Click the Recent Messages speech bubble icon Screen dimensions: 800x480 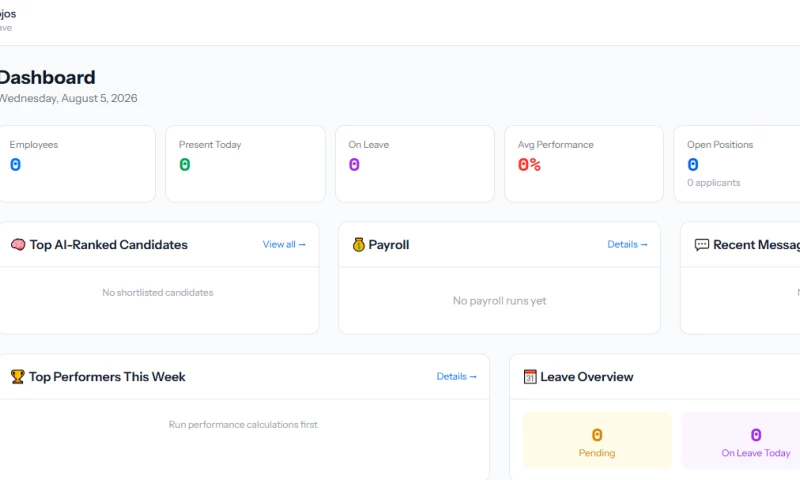pos(702,245)
